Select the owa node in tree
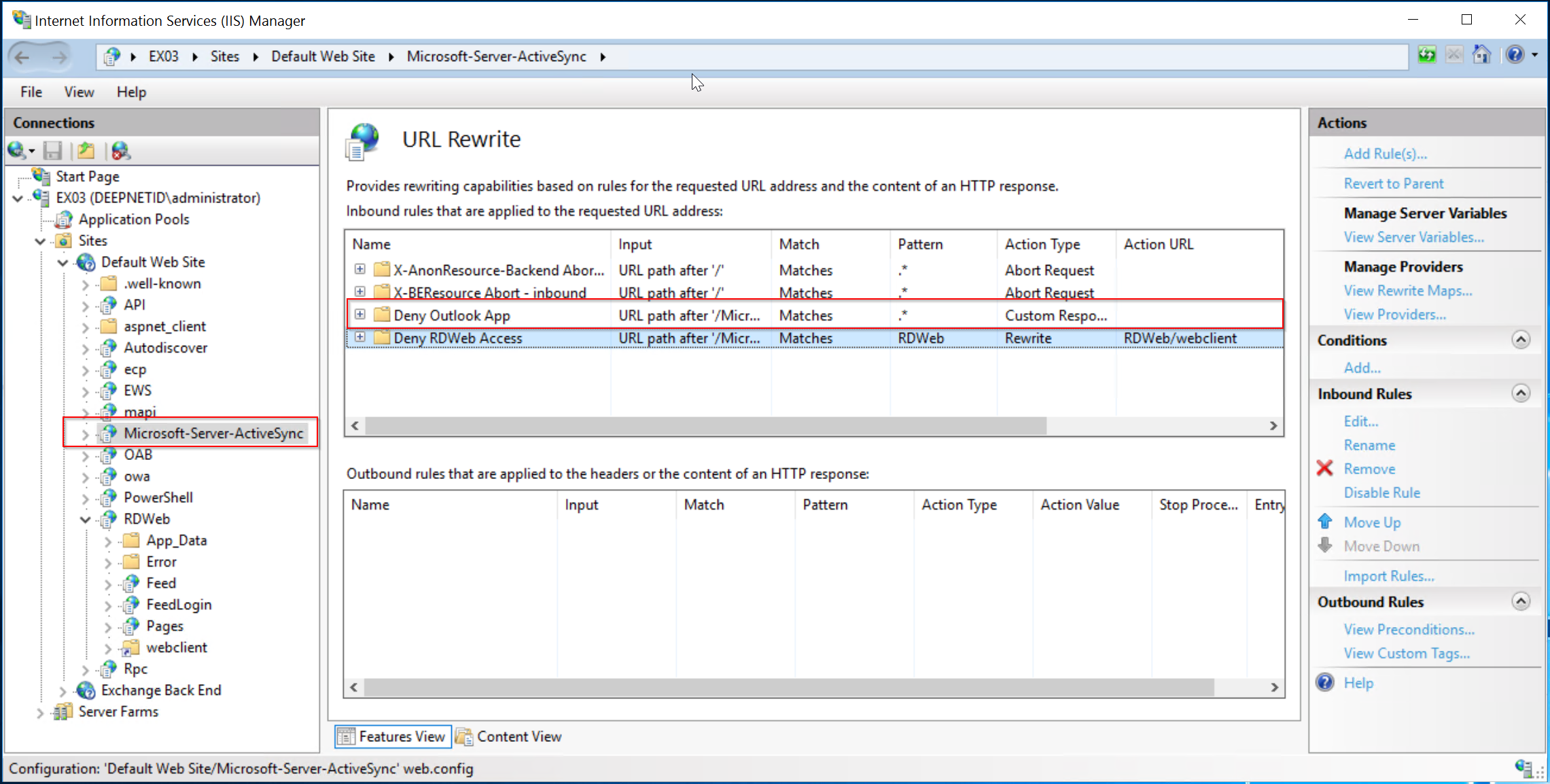Image resolution: width=1550 pixels, height=784 pixels. 137,476
